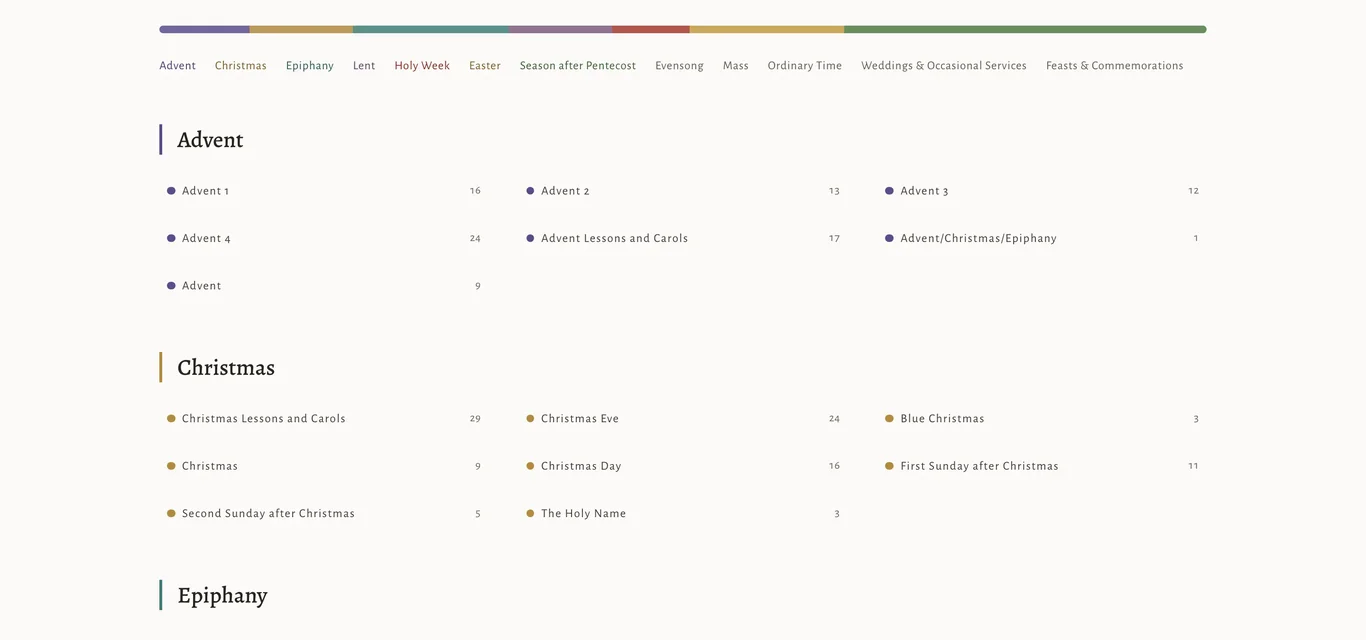Open Advent Lessons and Carols entry
Viewport: 1366px width, 640px height.
(x=683, y=238)
